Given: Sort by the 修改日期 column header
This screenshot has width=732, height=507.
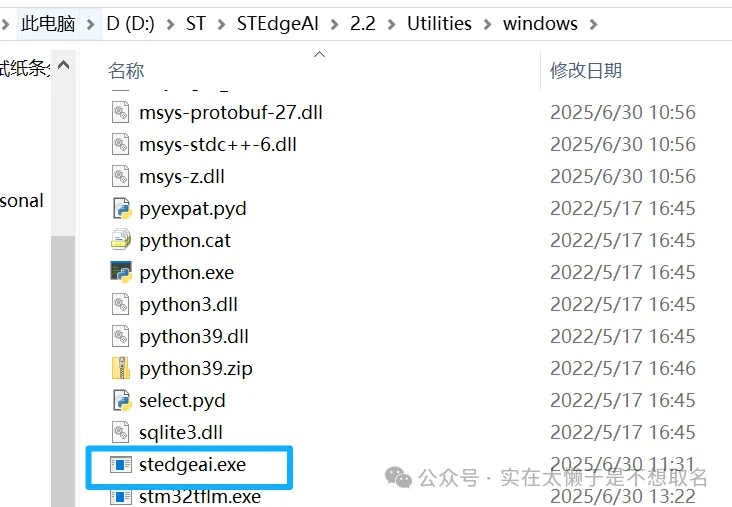Looking at the screenshot, I should click(586, 70).
